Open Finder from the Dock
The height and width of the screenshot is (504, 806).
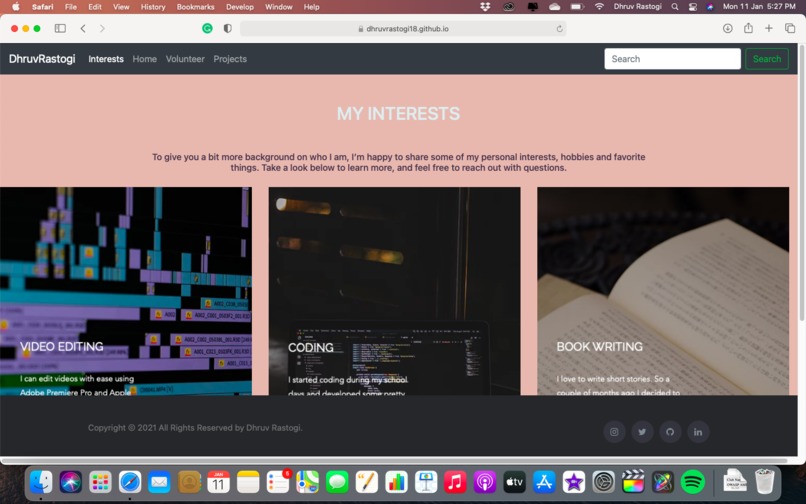pos(41,482)
